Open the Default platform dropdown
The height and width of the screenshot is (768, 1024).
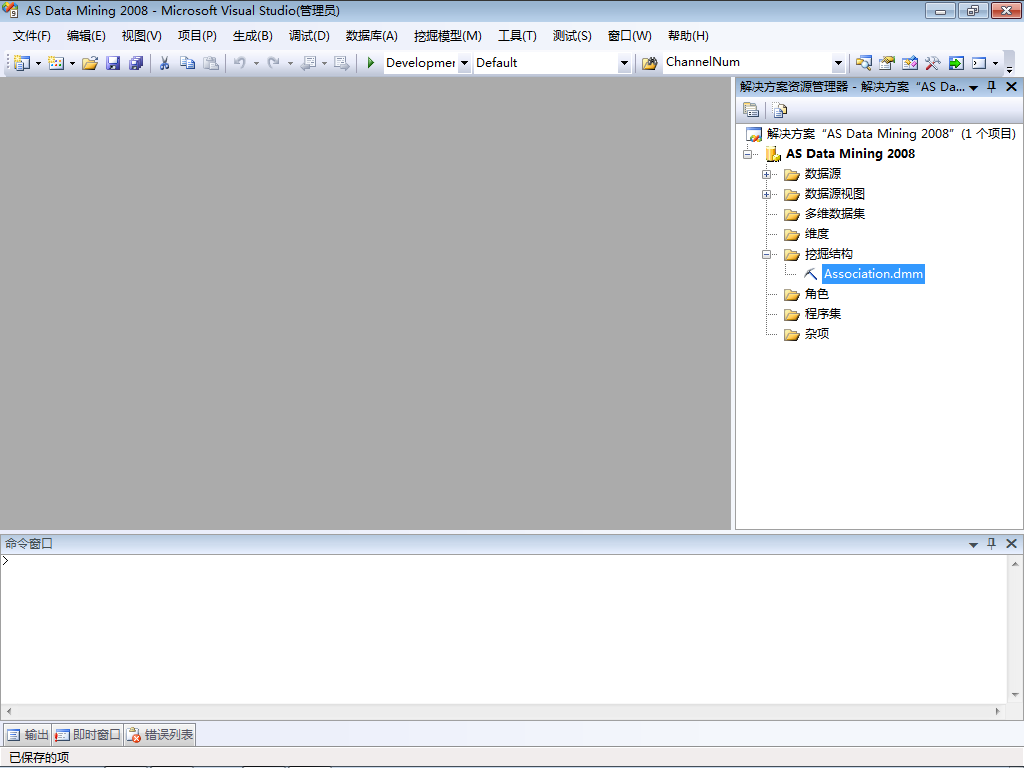coord(624,63)
